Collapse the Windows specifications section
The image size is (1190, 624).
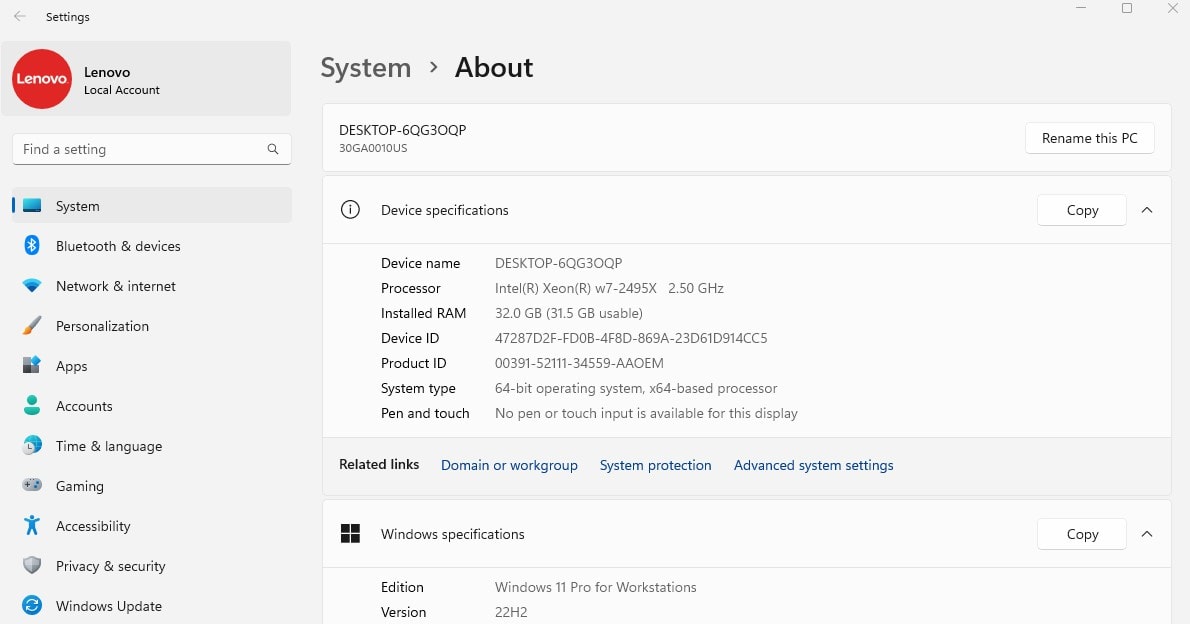tap(1147, 534)
